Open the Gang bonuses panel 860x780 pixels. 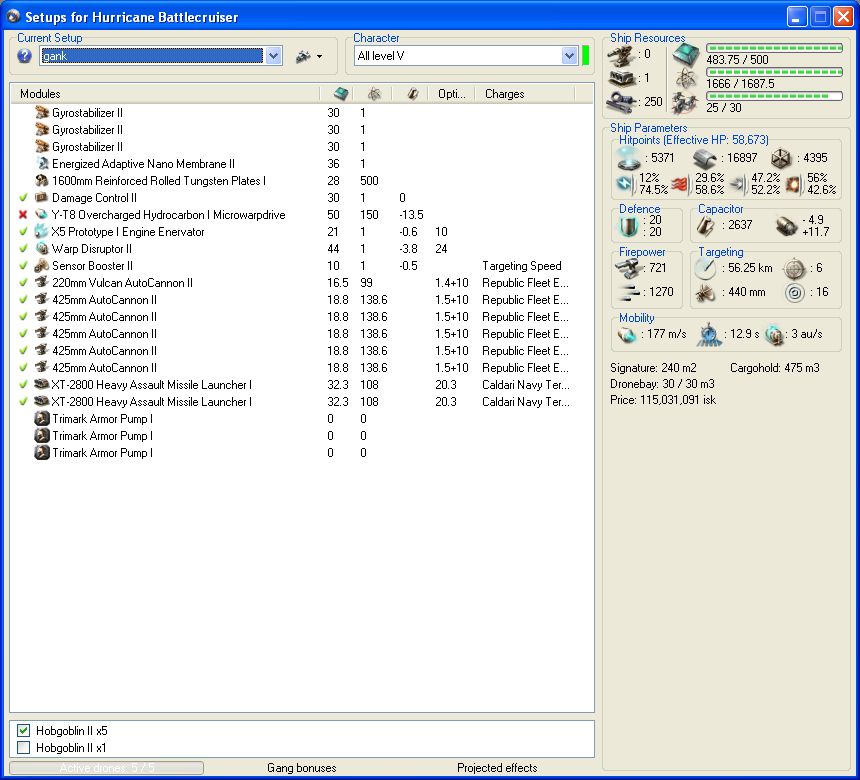tap(302, 767)
